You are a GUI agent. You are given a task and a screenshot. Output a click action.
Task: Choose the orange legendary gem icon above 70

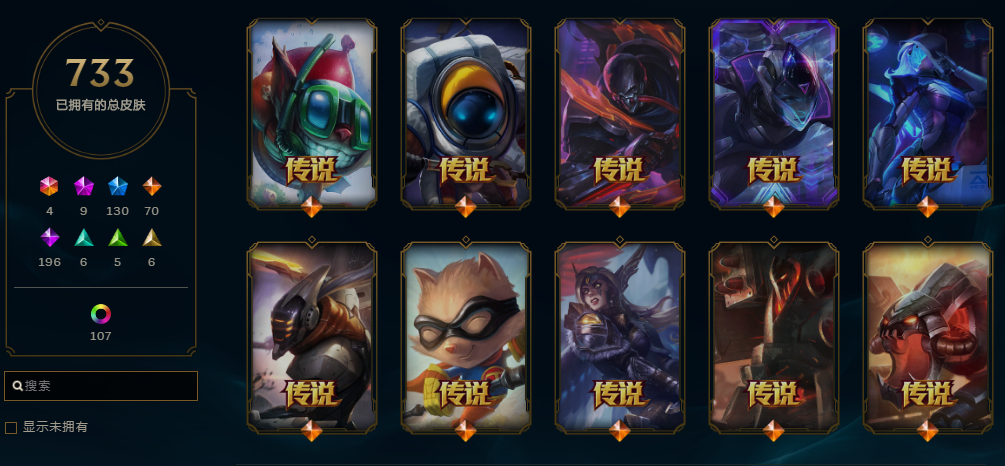tap(151, 187)
